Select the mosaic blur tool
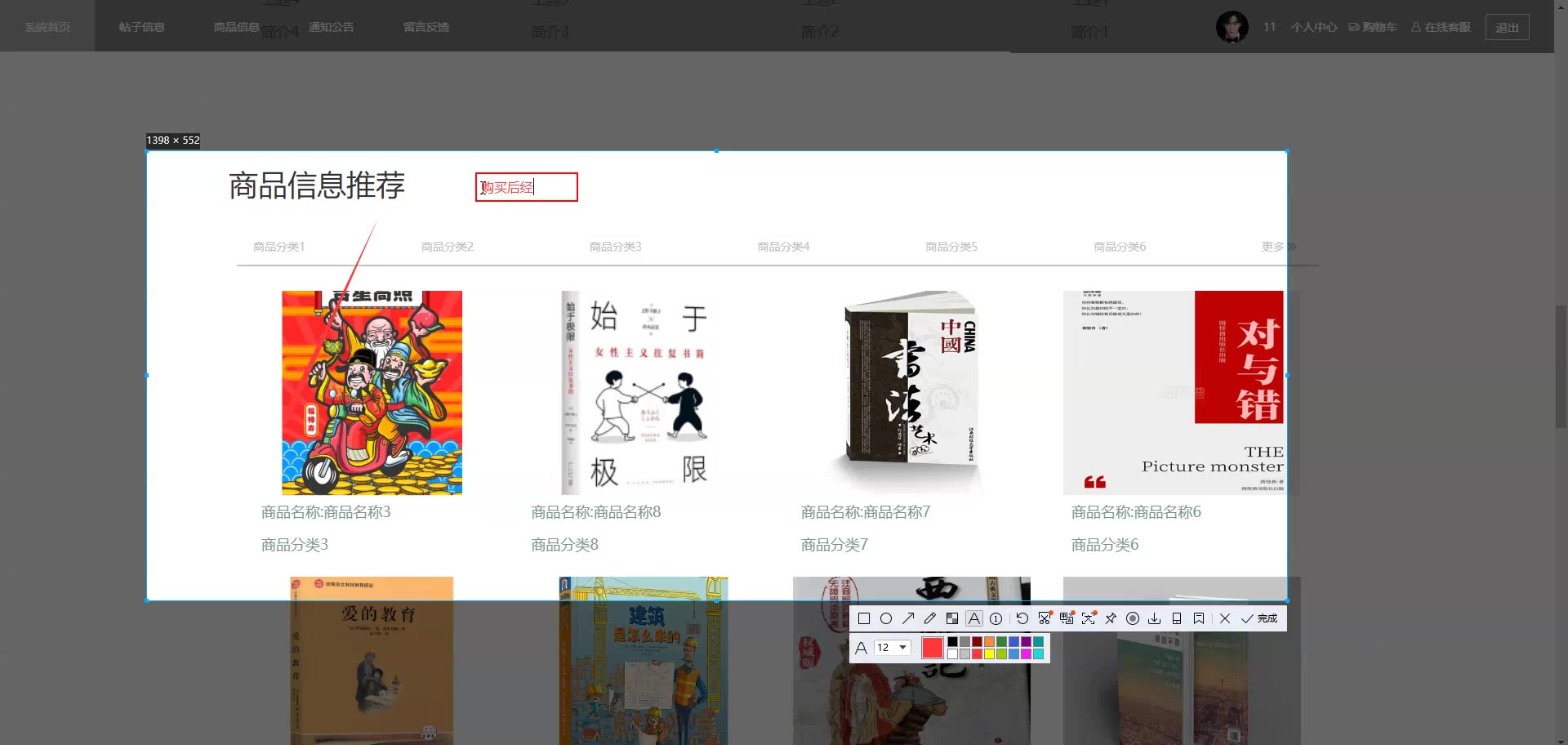 952,619
